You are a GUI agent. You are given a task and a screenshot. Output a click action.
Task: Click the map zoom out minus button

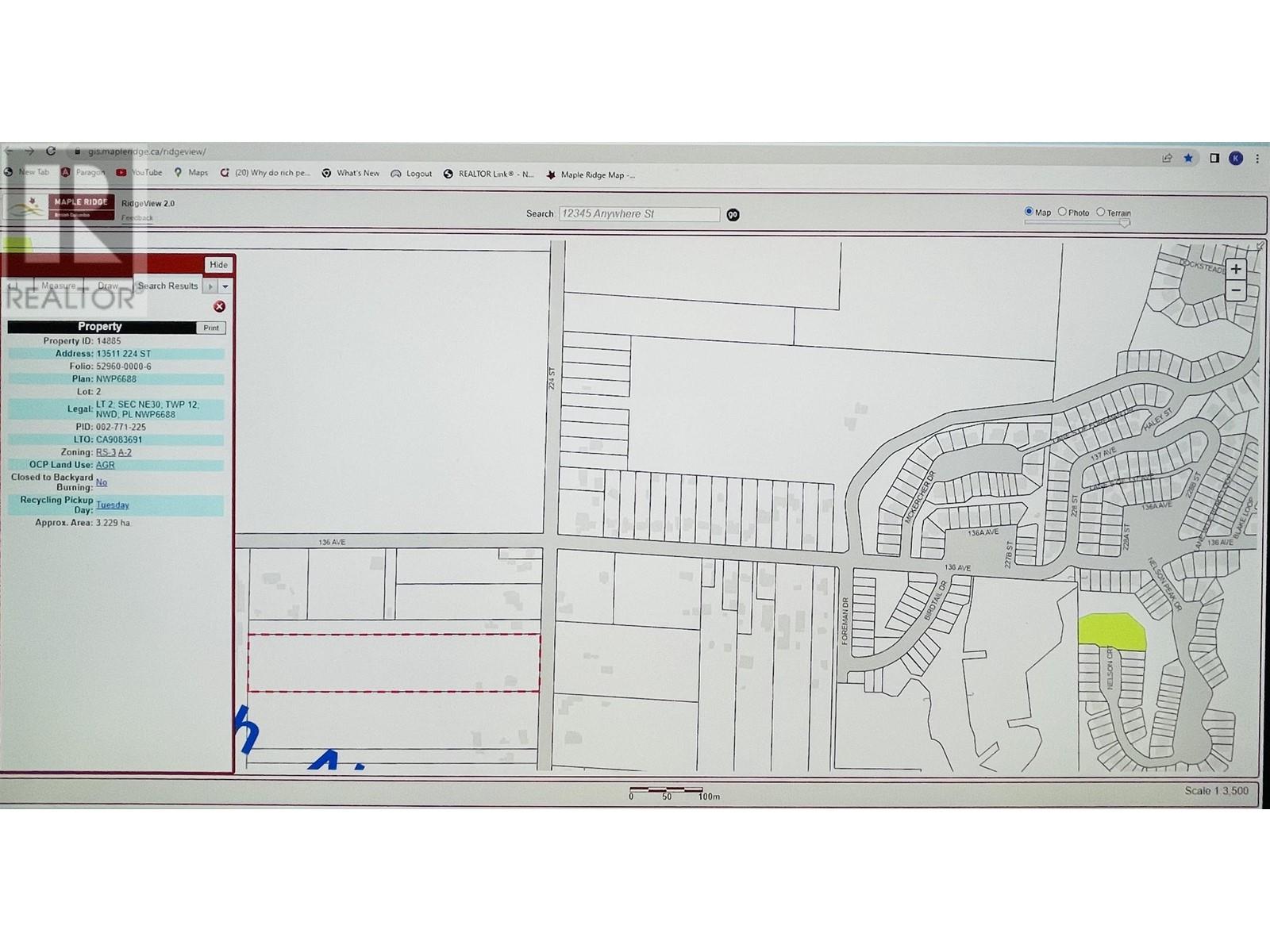[x=1235, y=291]
